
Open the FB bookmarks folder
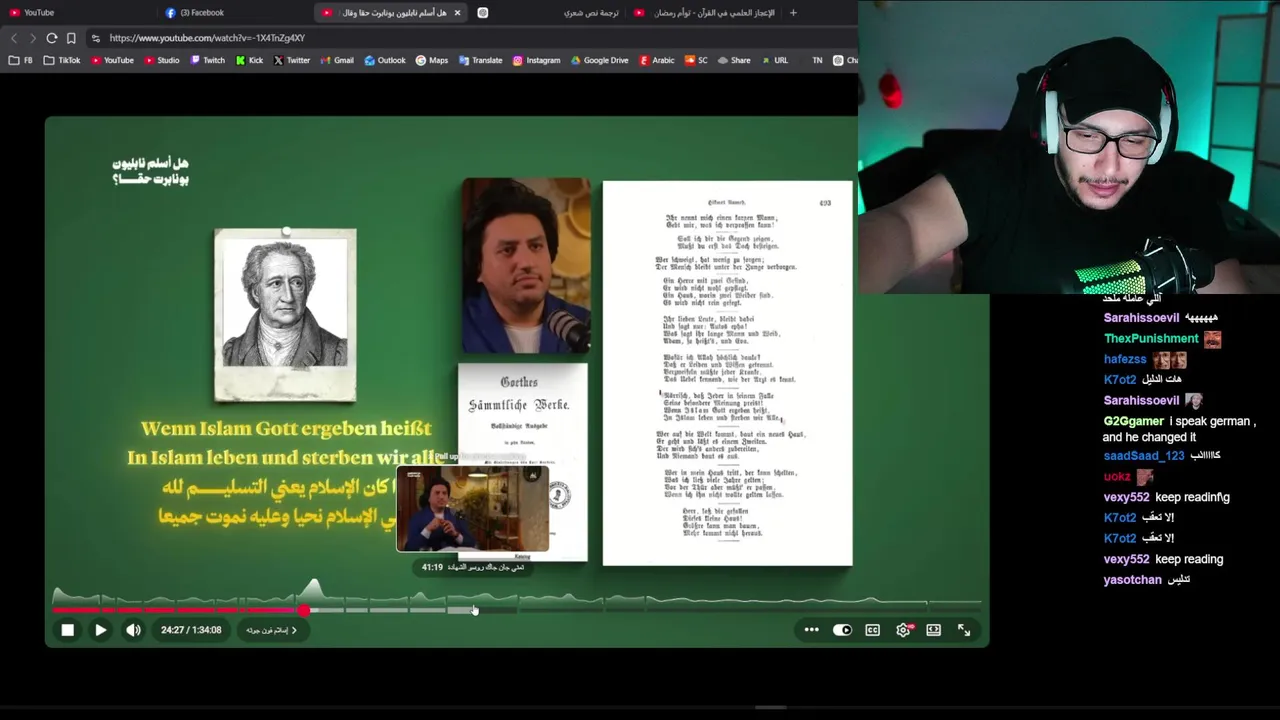pyautogui.click(x=21, y=60)
